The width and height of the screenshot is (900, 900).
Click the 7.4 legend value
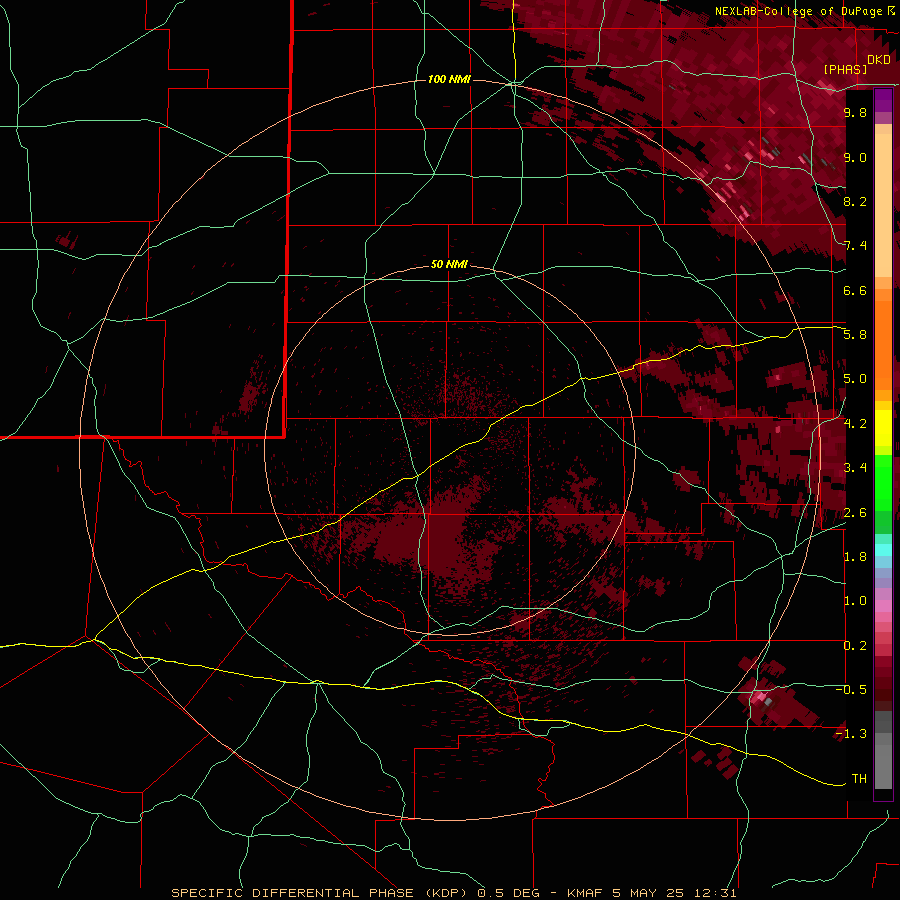pyautogui.click(x=855, y=246)
